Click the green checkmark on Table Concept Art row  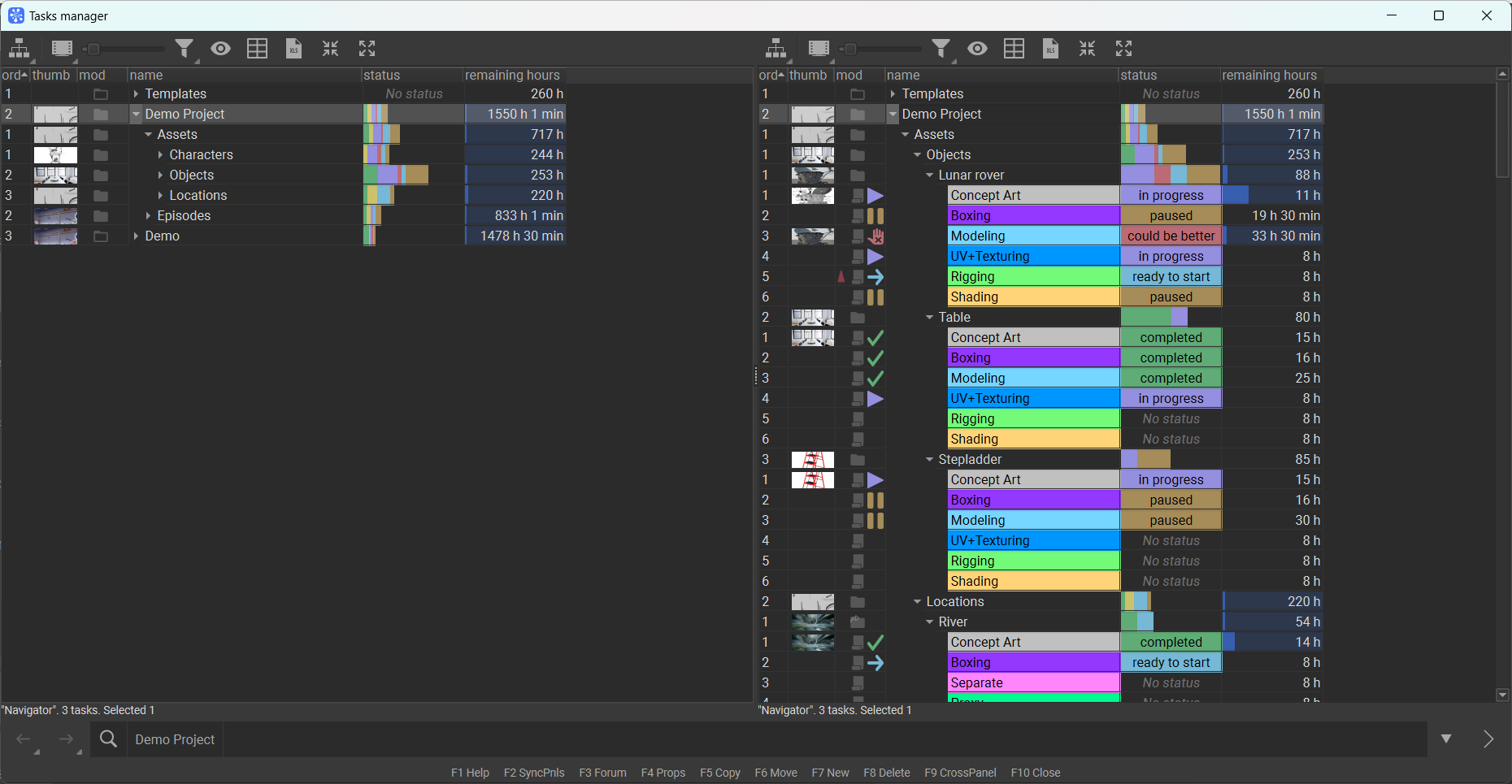click(875, 338)
